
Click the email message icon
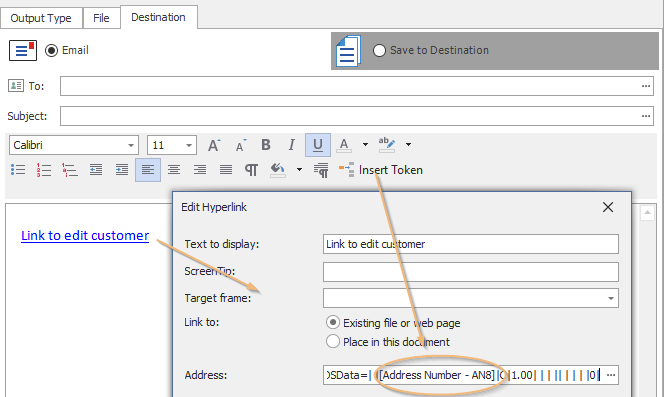click(23, 50)
